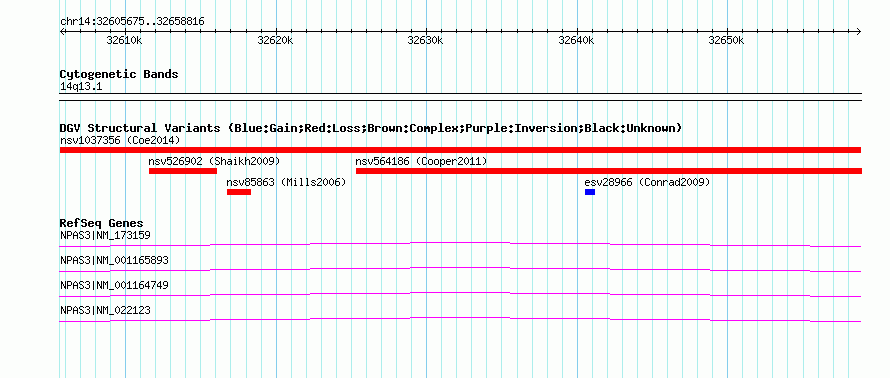Click the ruler's right arrowhead
The height and width of the screenshot is (378, 890).
tap(859, 32)
